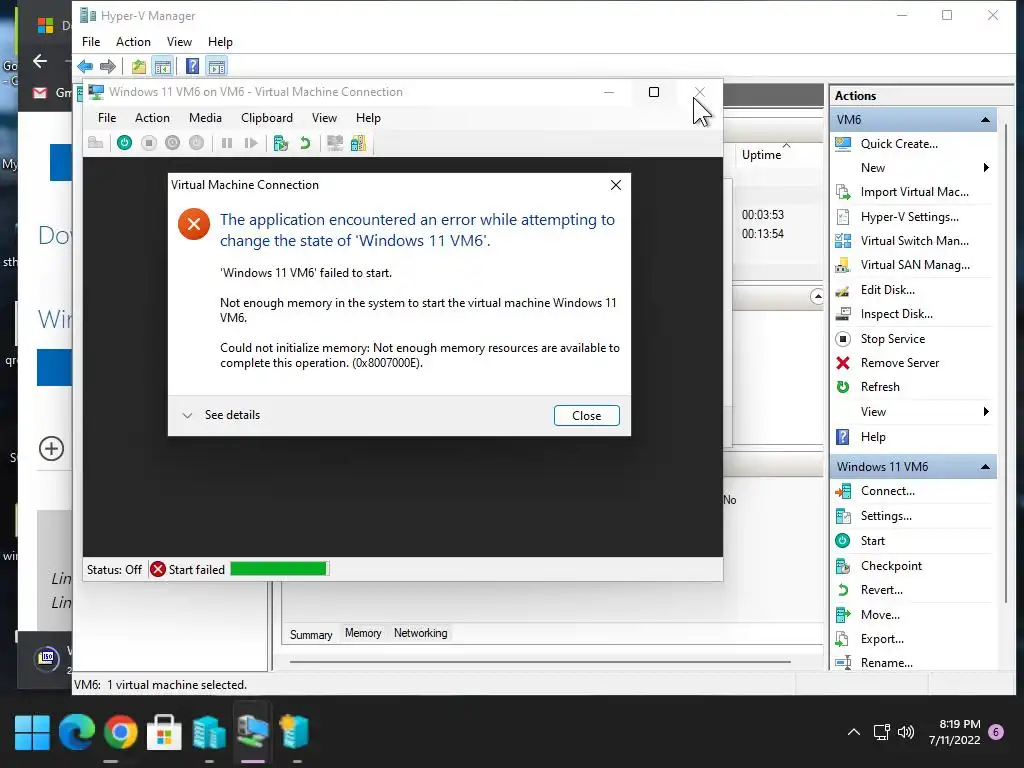Click the Back arrow in Hyper-V Manager toolbar
1024x768 pixels.
click(x=85, y=66)
